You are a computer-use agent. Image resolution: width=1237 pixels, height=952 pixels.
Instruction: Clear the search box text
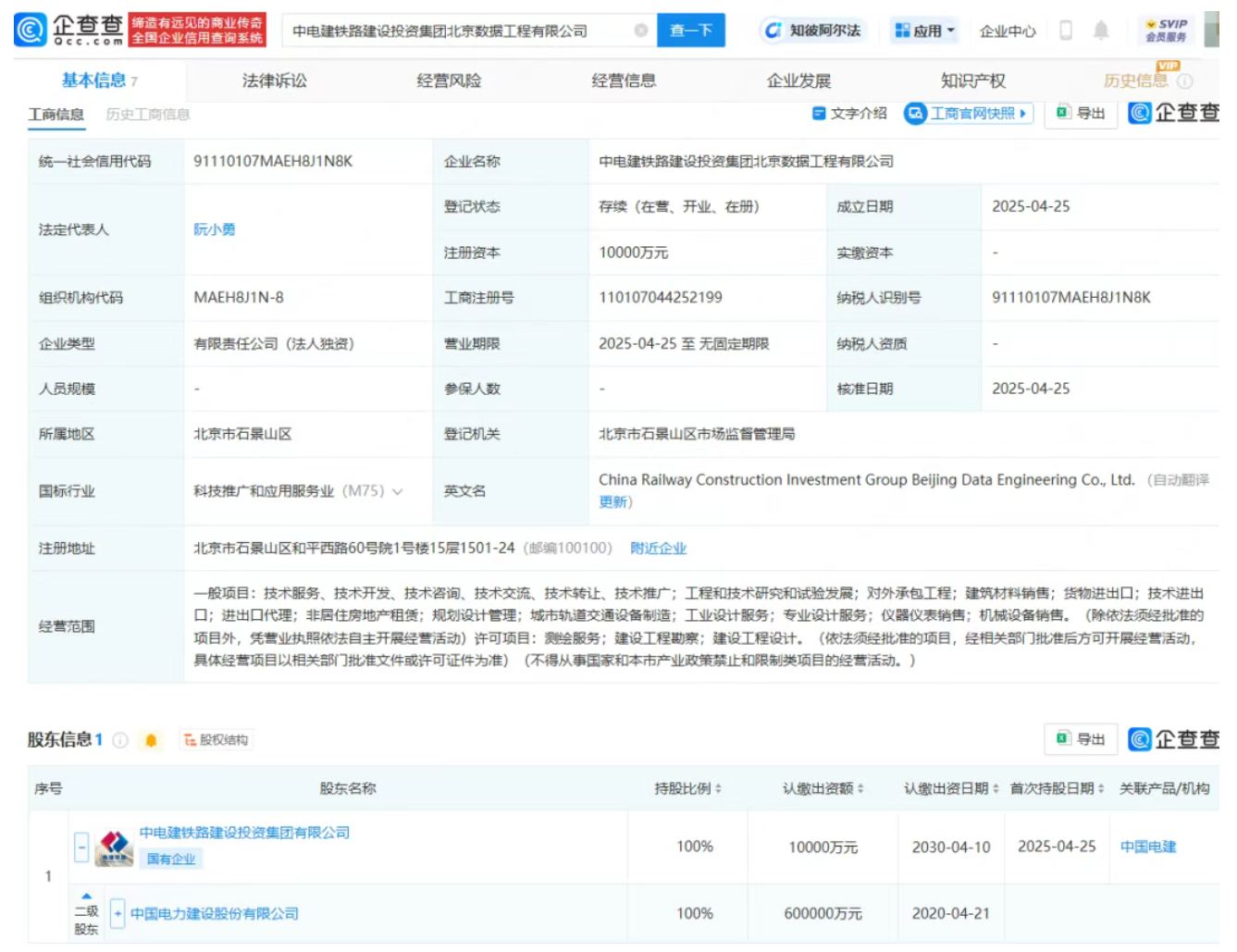point(640,31)
